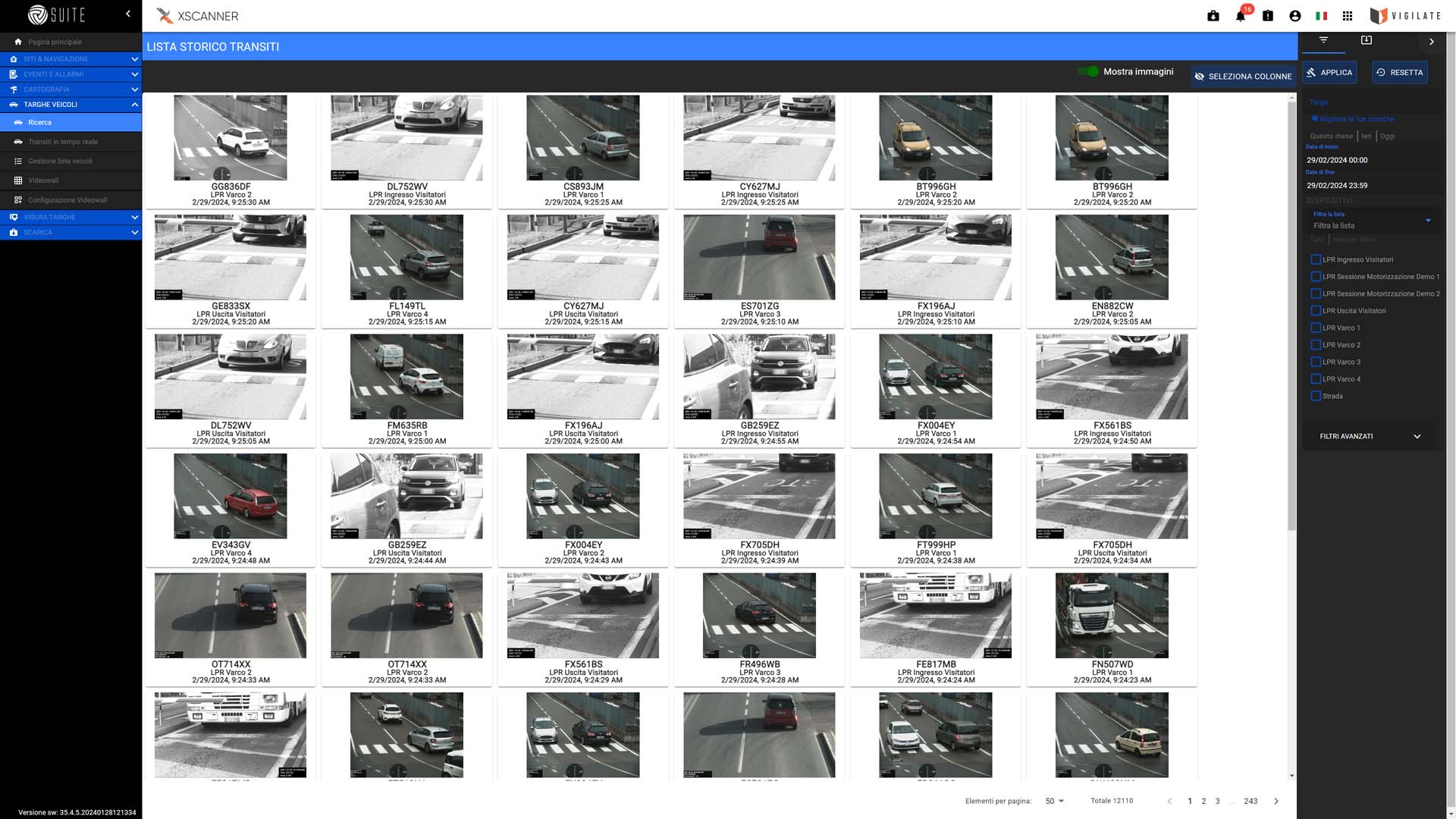Click the car icon beside Transiti in tempo reale
The height and width of the screenshot is (819, 1456).
click(18, 142)
